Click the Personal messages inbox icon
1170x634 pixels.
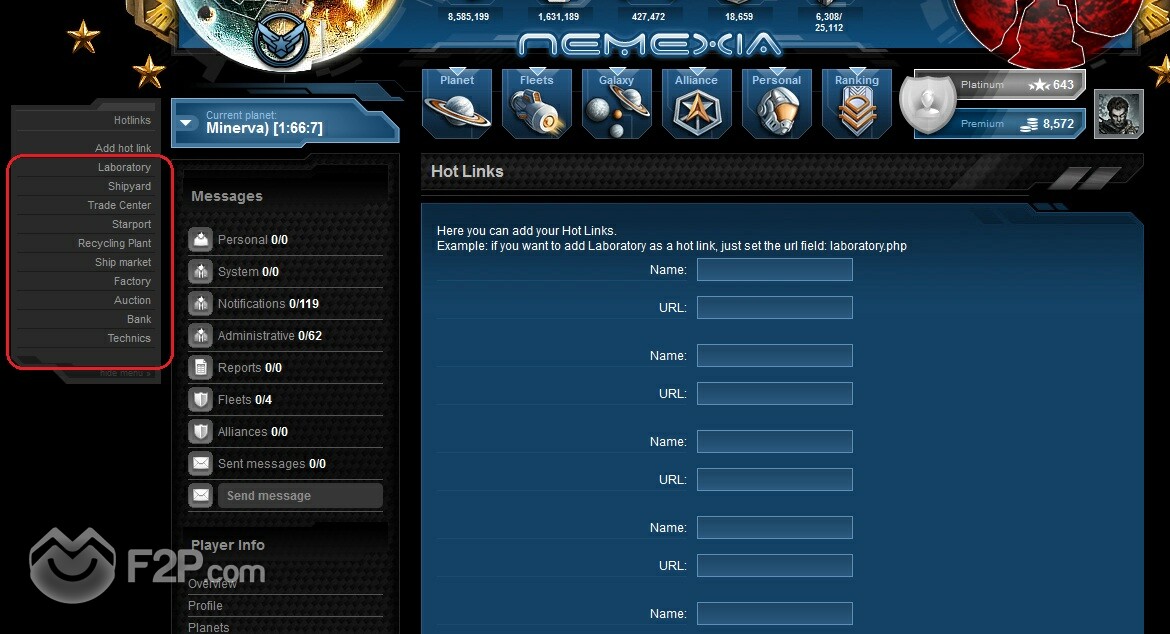click(201, 239)
